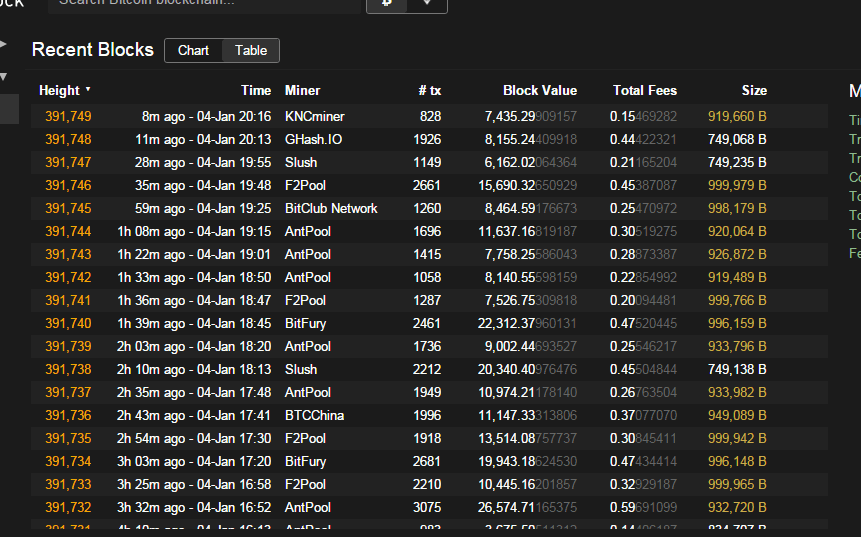This screenshot has height=537, width=861.
Task: Sort table by Time column
Action: click(x=256, y=90)
